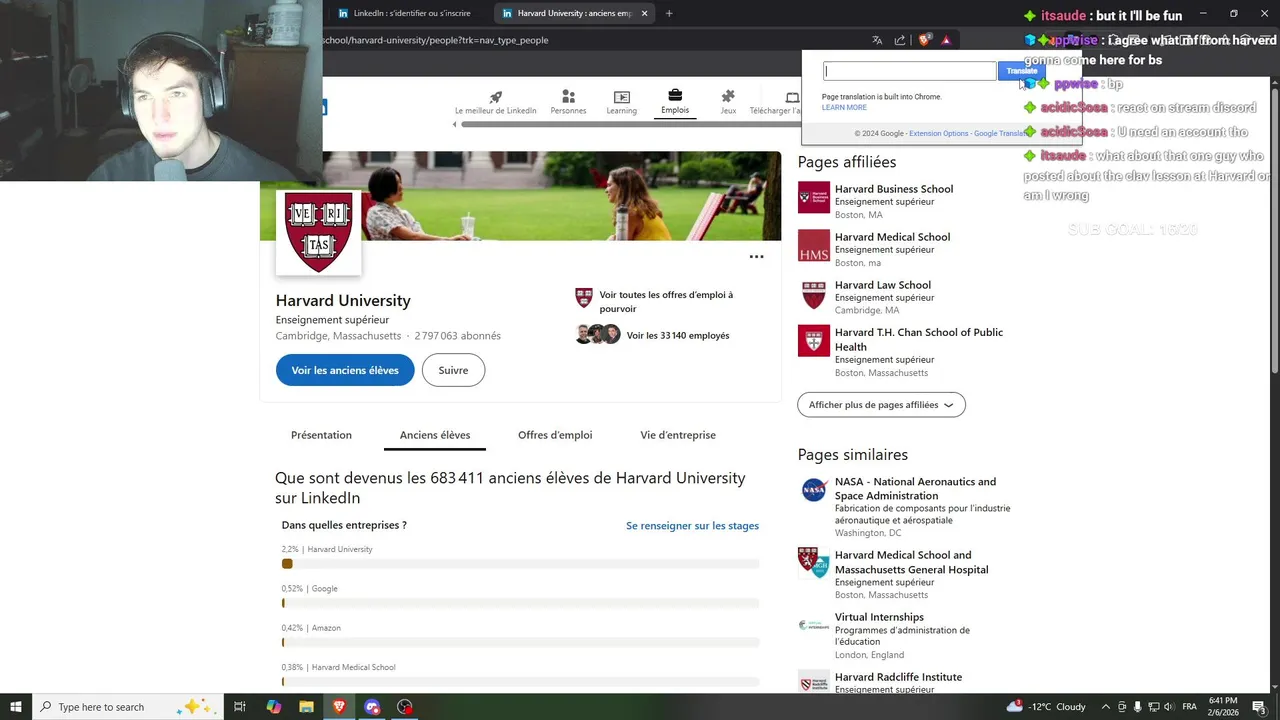The image size is (1280, 720).
Task: Click the Brave Rewards triangle icon
Action: (945, 40)
